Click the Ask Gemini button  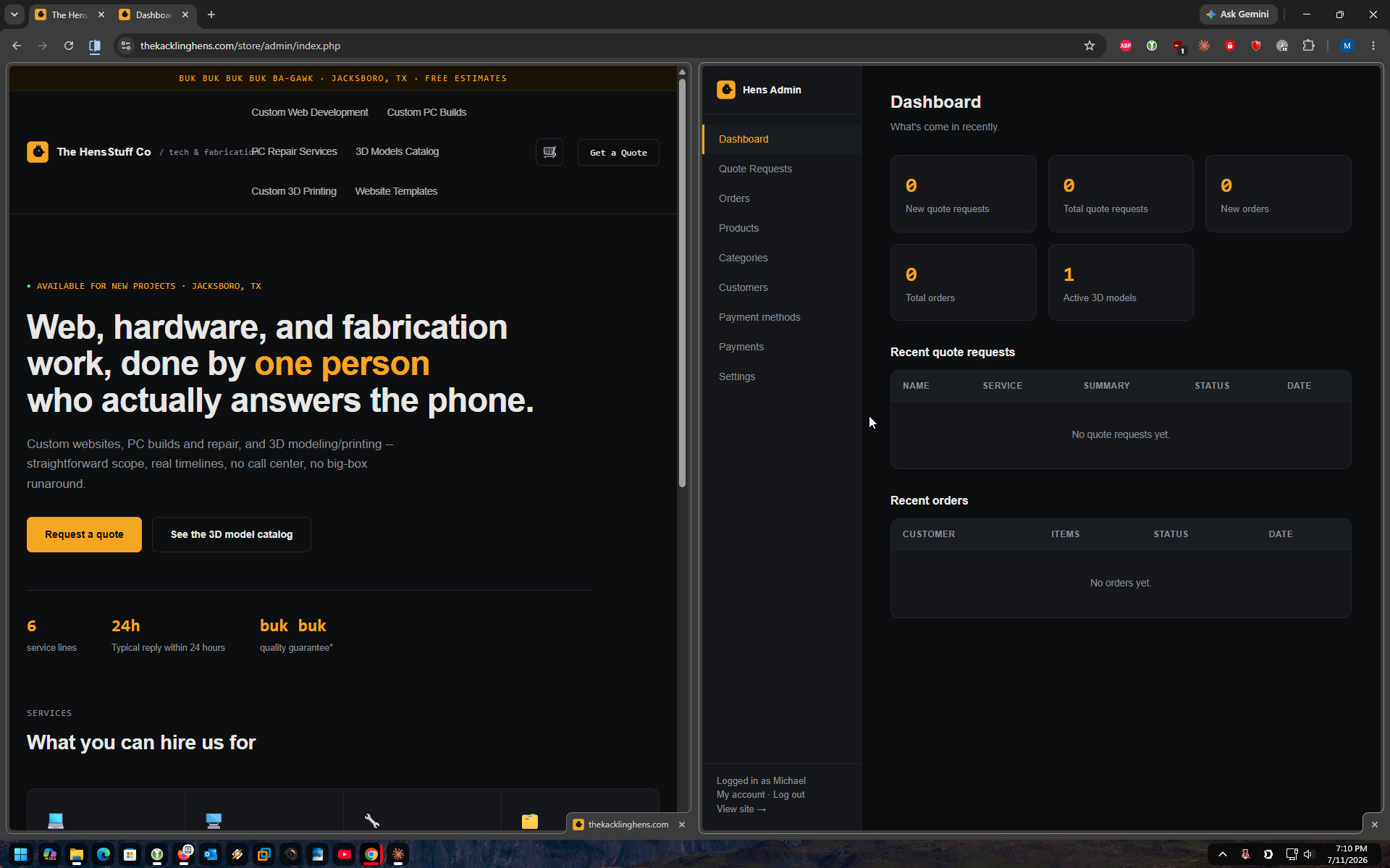(1238, 14)
